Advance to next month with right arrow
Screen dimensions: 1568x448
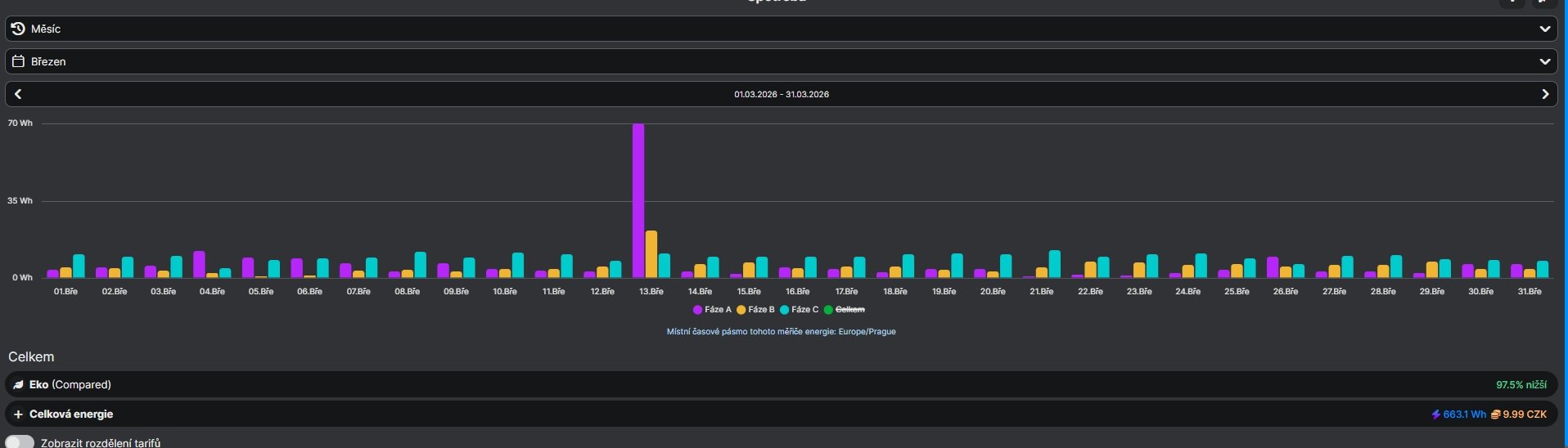pos(1545,94)
